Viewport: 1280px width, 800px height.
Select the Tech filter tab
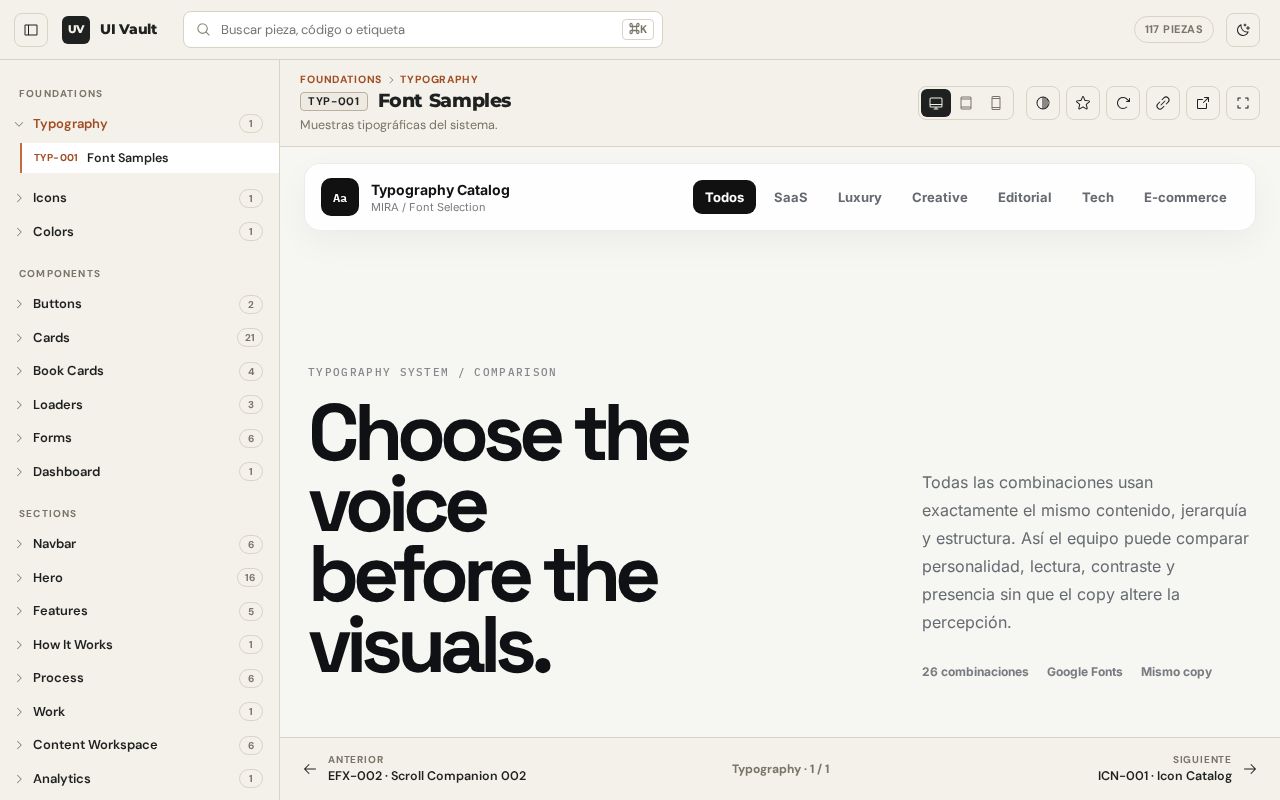1098,197
